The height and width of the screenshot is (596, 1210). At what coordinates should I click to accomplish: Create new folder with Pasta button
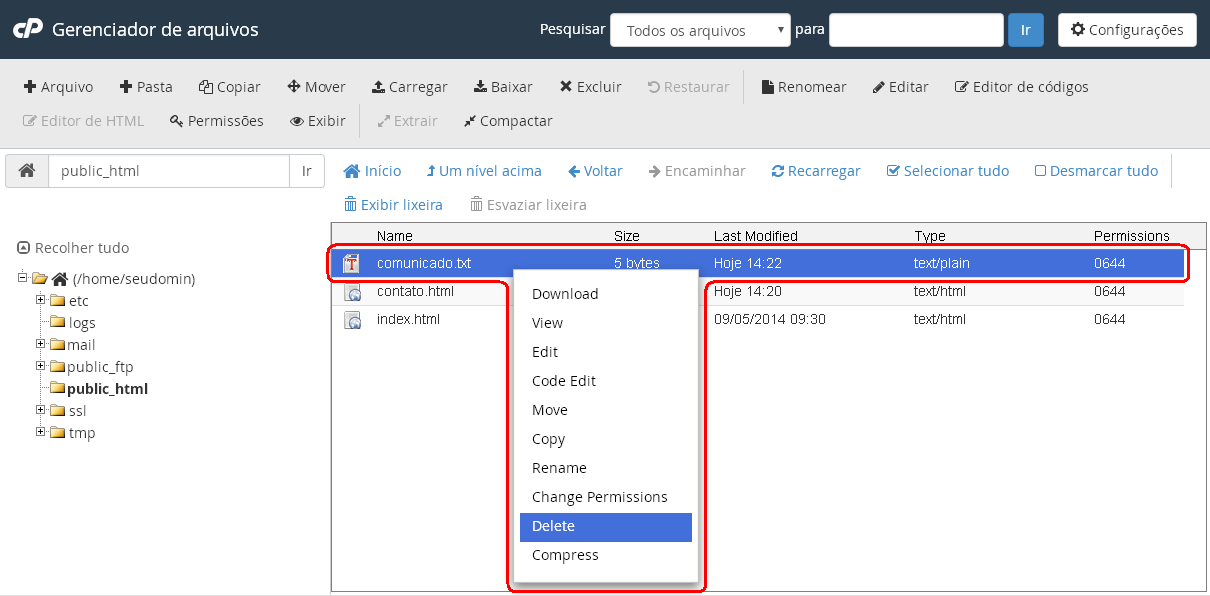(x=146, y=87)
